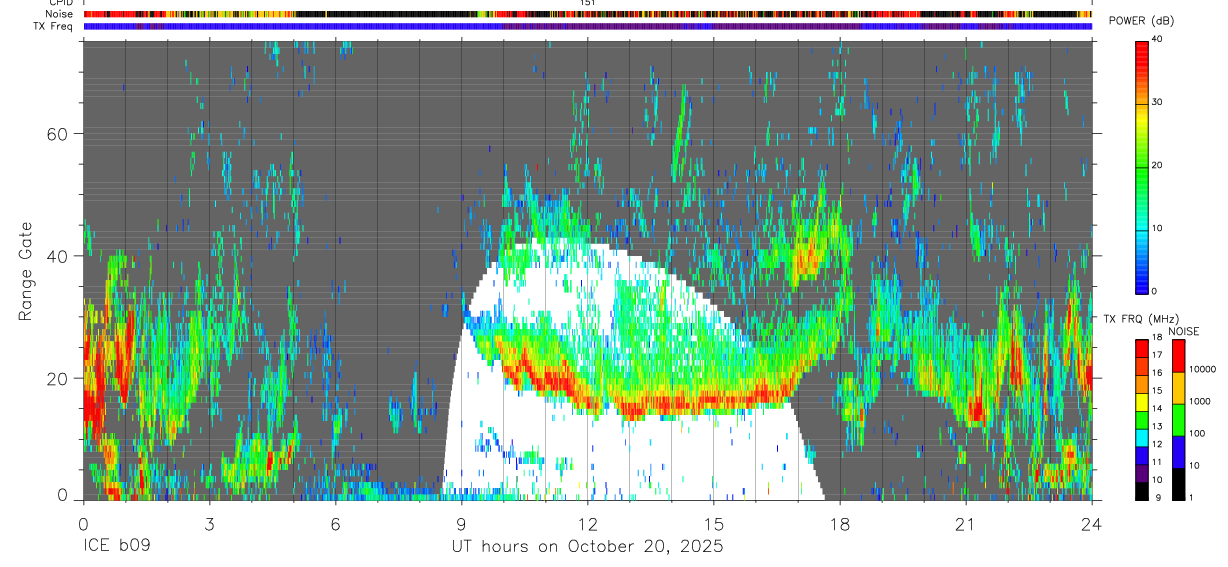The width and height of the screenshot is (1228, 567).
Task: Click the 100 tick on the noise scale
Action: (1198, 433)
